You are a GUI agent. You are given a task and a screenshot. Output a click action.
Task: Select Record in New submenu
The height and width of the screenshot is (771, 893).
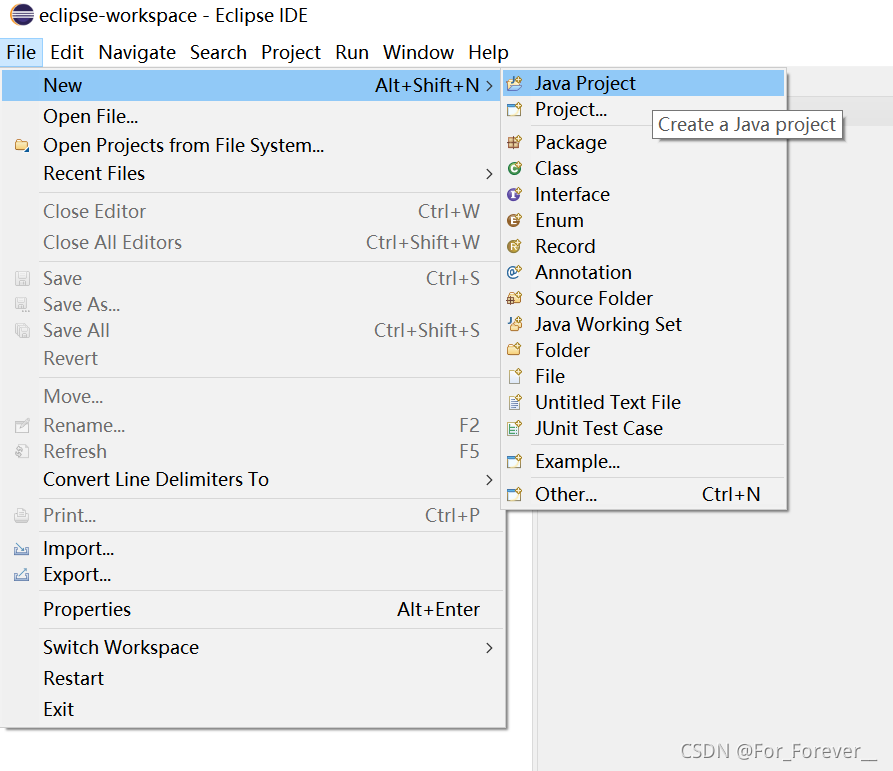[644, 246]
